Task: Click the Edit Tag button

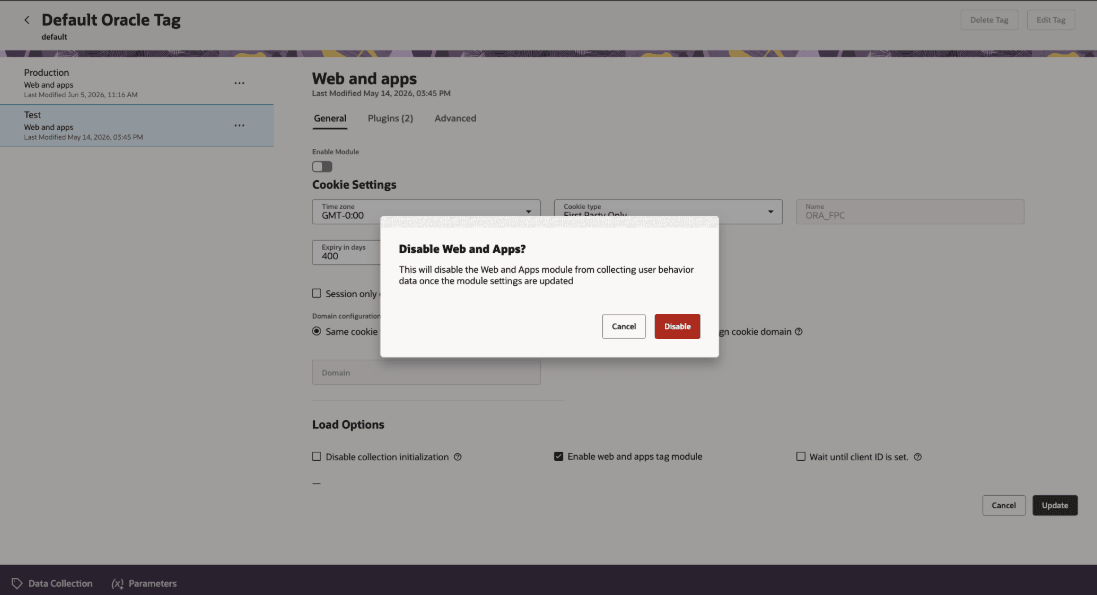Action: (x=1051, y=20)
